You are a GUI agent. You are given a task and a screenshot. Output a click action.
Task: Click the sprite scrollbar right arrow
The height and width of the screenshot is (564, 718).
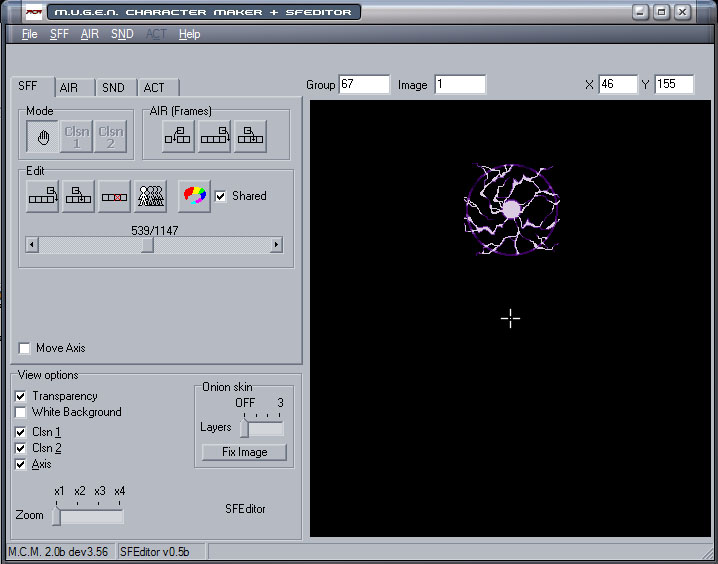(x=276, y=245)
